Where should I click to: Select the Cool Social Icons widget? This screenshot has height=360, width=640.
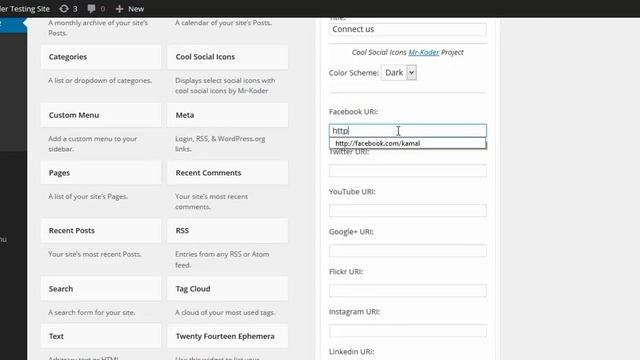[x=227, y=57]
